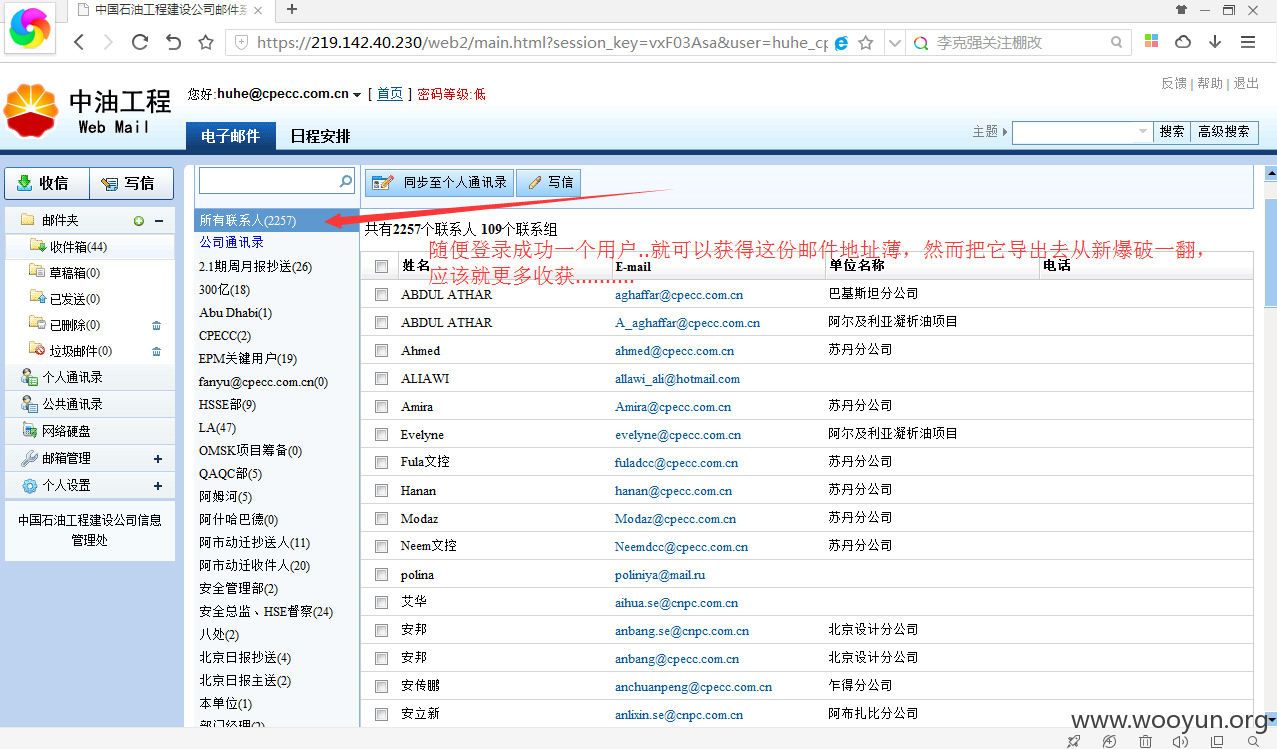
Task: Check the box for the Hanan contact
Action: (381, 490)
